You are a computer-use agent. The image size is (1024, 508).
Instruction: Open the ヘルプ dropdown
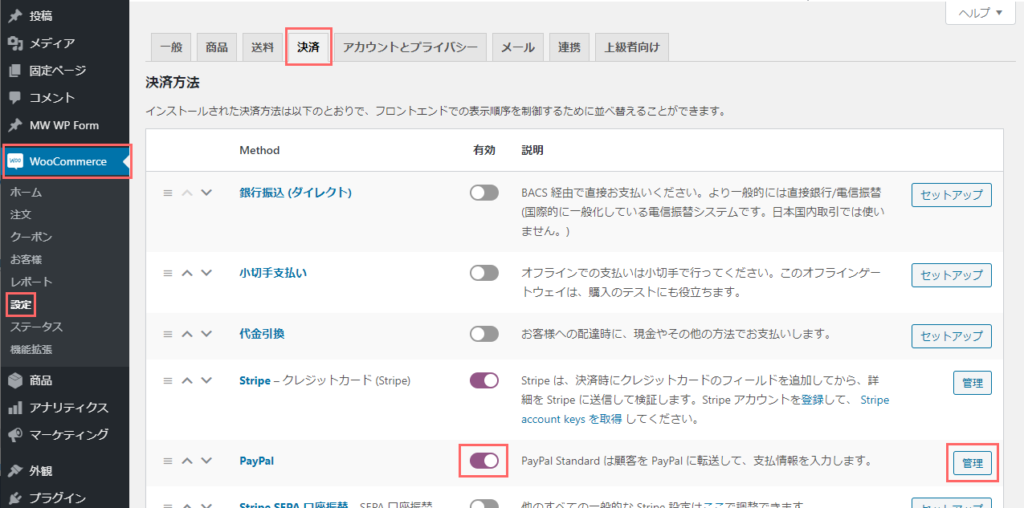[980, 12]
